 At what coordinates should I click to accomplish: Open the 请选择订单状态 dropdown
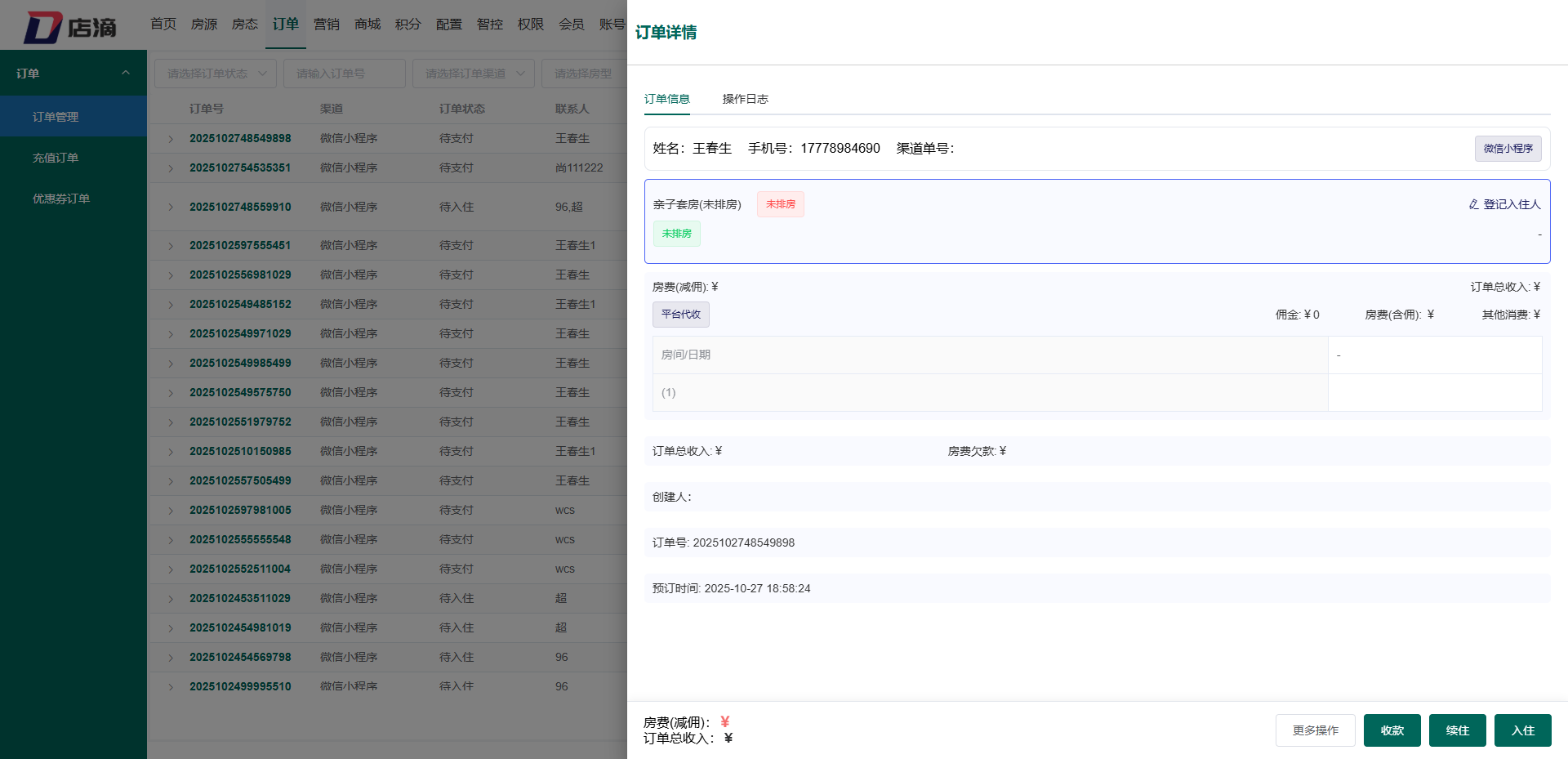pyautogui.click(x=215, y=73)
